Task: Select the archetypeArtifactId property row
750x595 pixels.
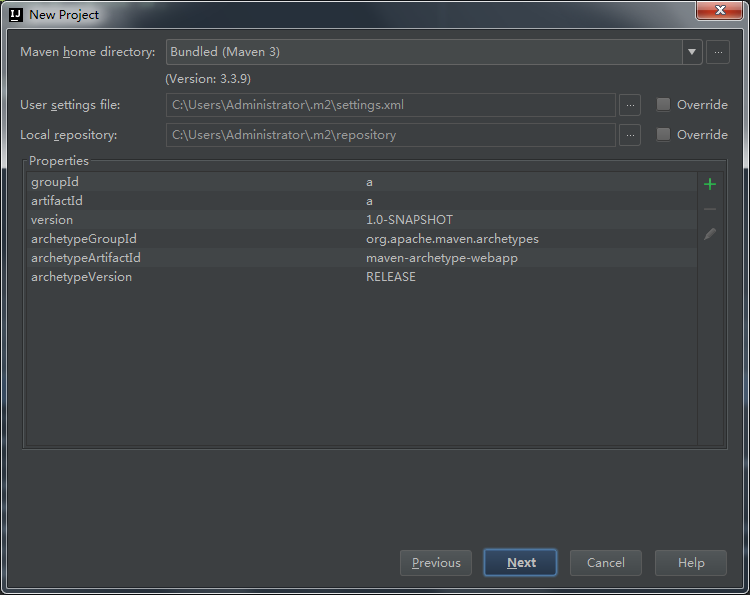Action: (x=362, y=258)
